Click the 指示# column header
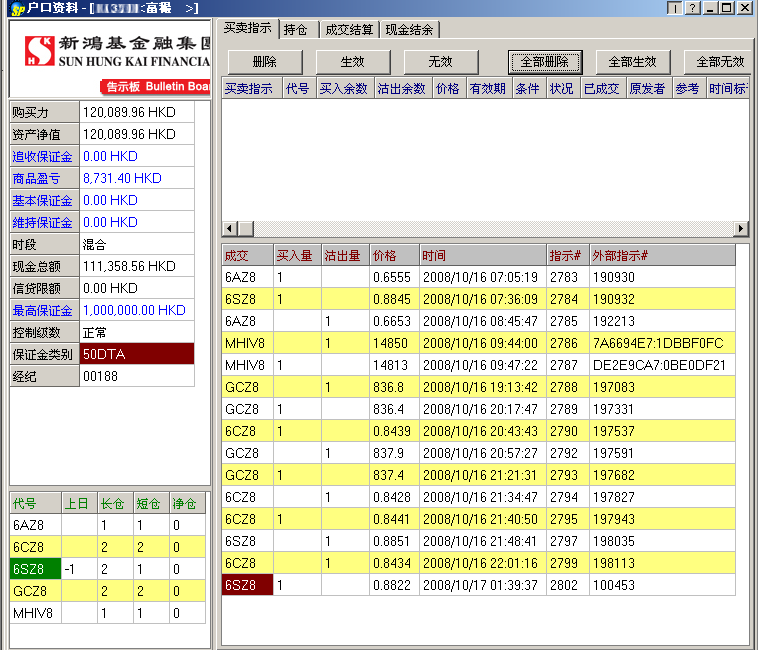 [567, 255]
